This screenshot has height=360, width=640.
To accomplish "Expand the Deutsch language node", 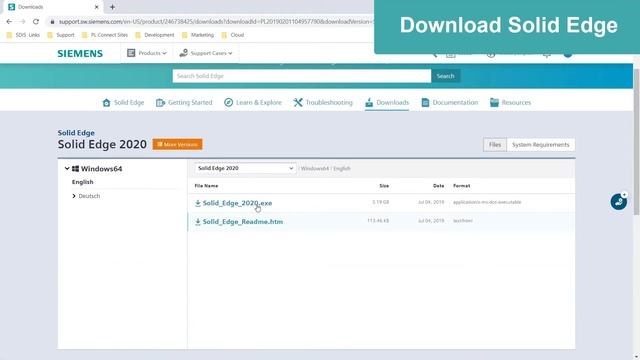I will [x=74, y=196].
